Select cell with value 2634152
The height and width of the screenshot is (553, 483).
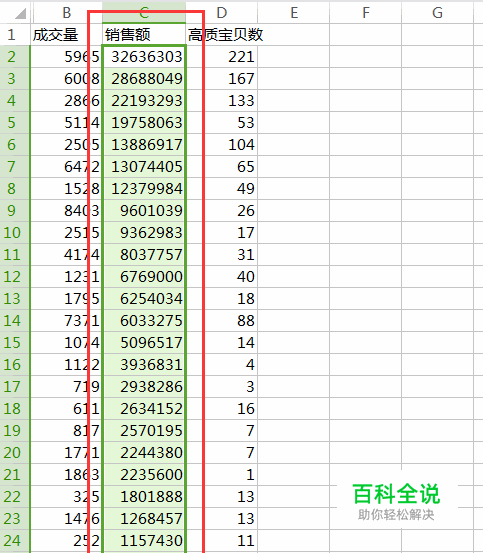click(x=144, y=408)
